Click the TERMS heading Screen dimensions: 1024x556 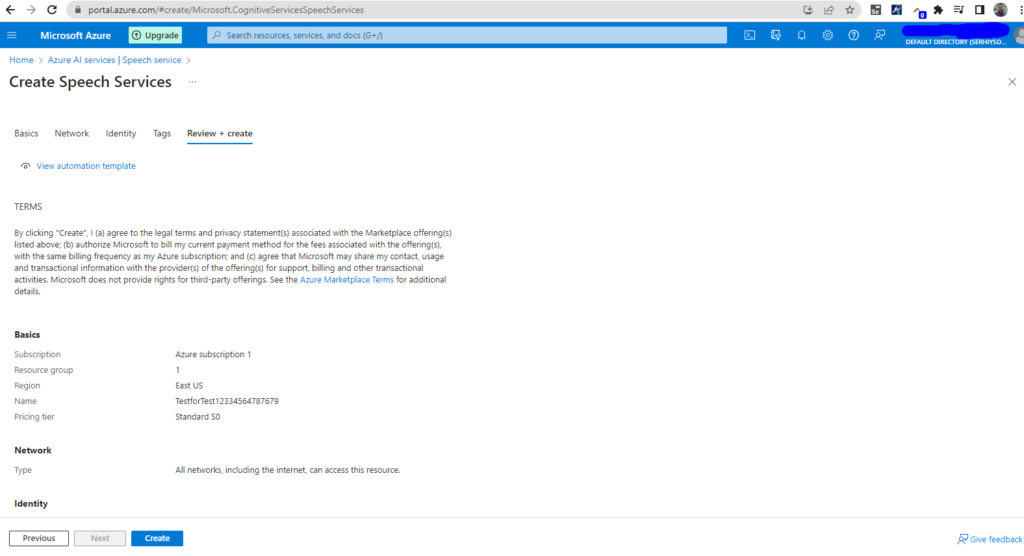coord(28,206)
